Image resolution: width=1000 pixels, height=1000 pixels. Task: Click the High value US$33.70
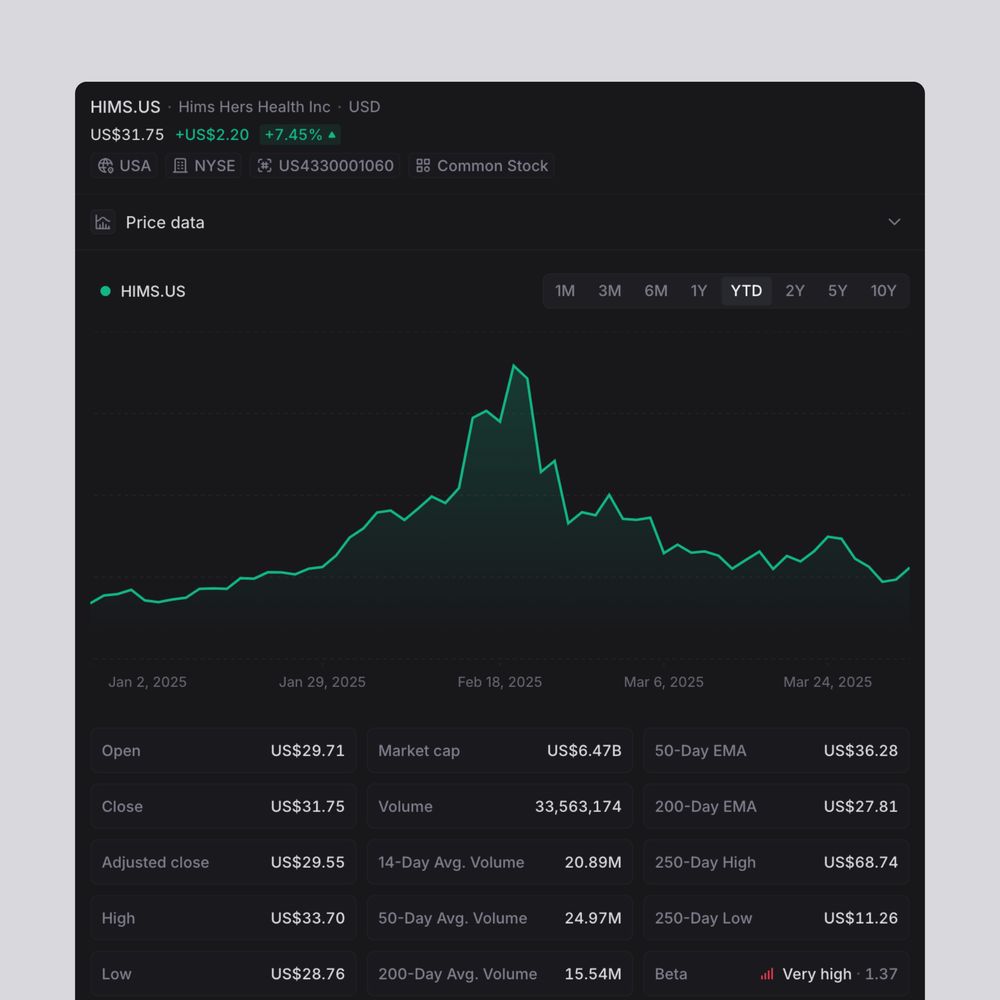click(307, 918)
